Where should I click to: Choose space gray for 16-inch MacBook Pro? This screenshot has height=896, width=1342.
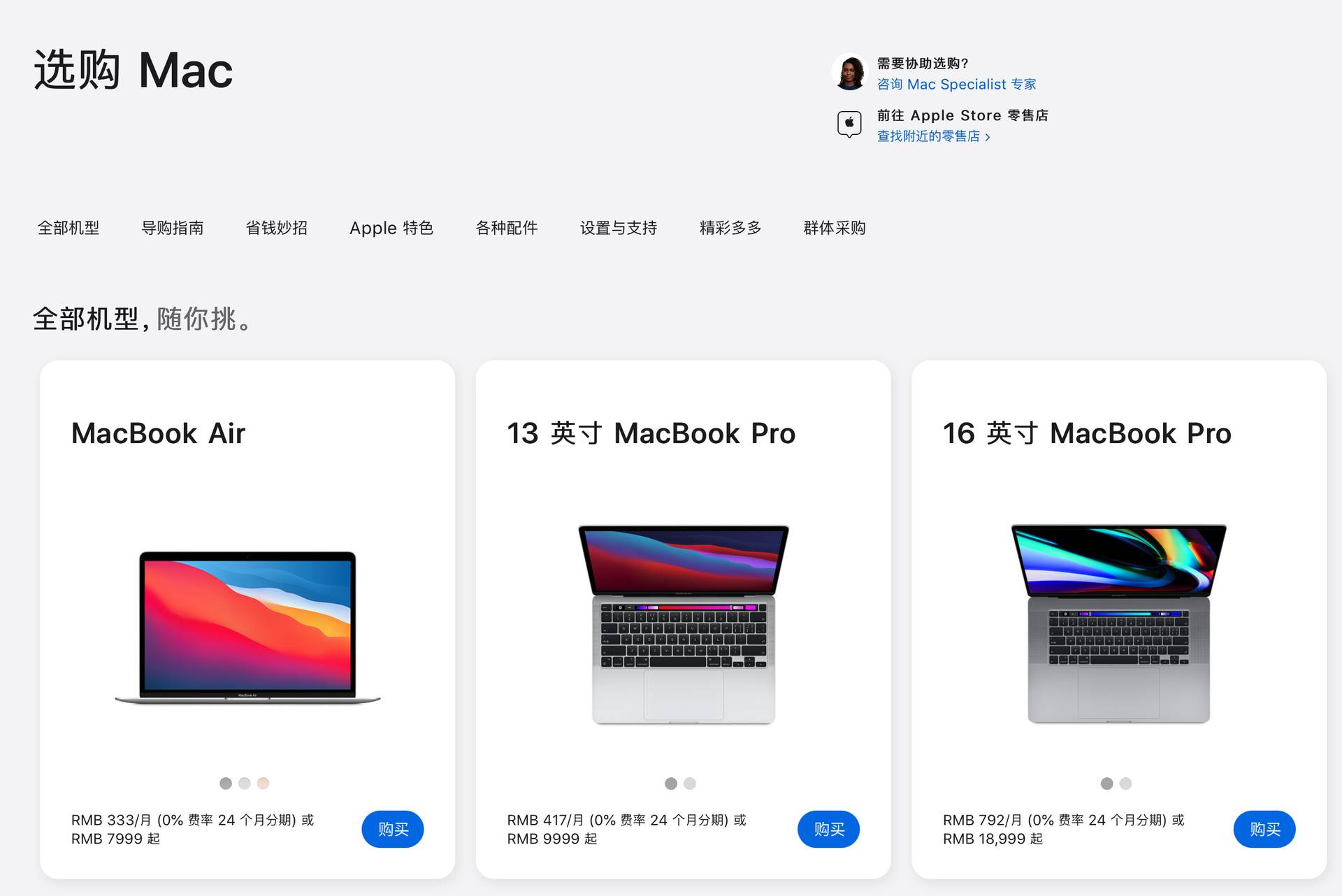pos(1107,783)
